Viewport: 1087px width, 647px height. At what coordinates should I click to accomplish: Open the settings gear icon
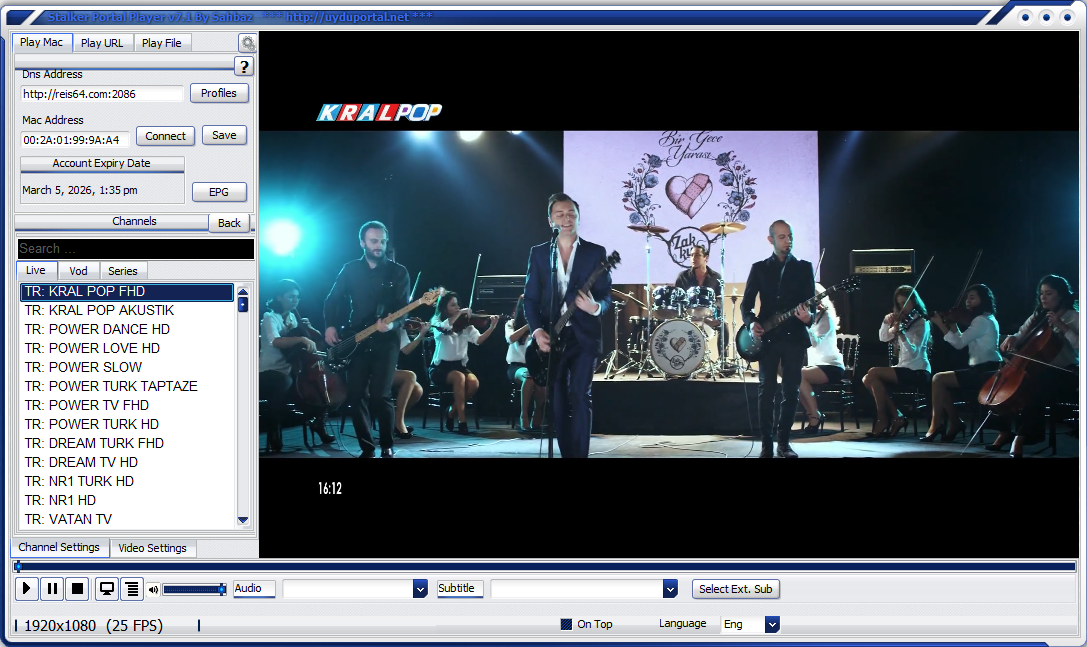tap(247, 43)
